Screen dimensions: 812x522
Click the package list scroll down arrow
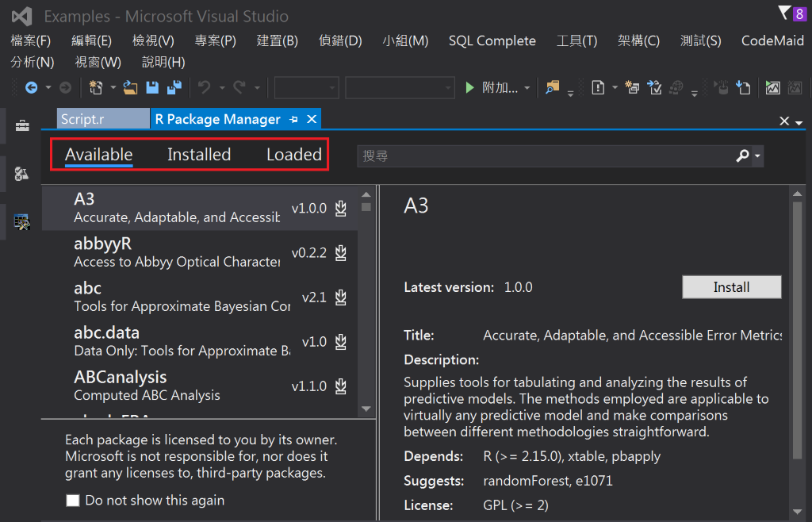[366, 409]
